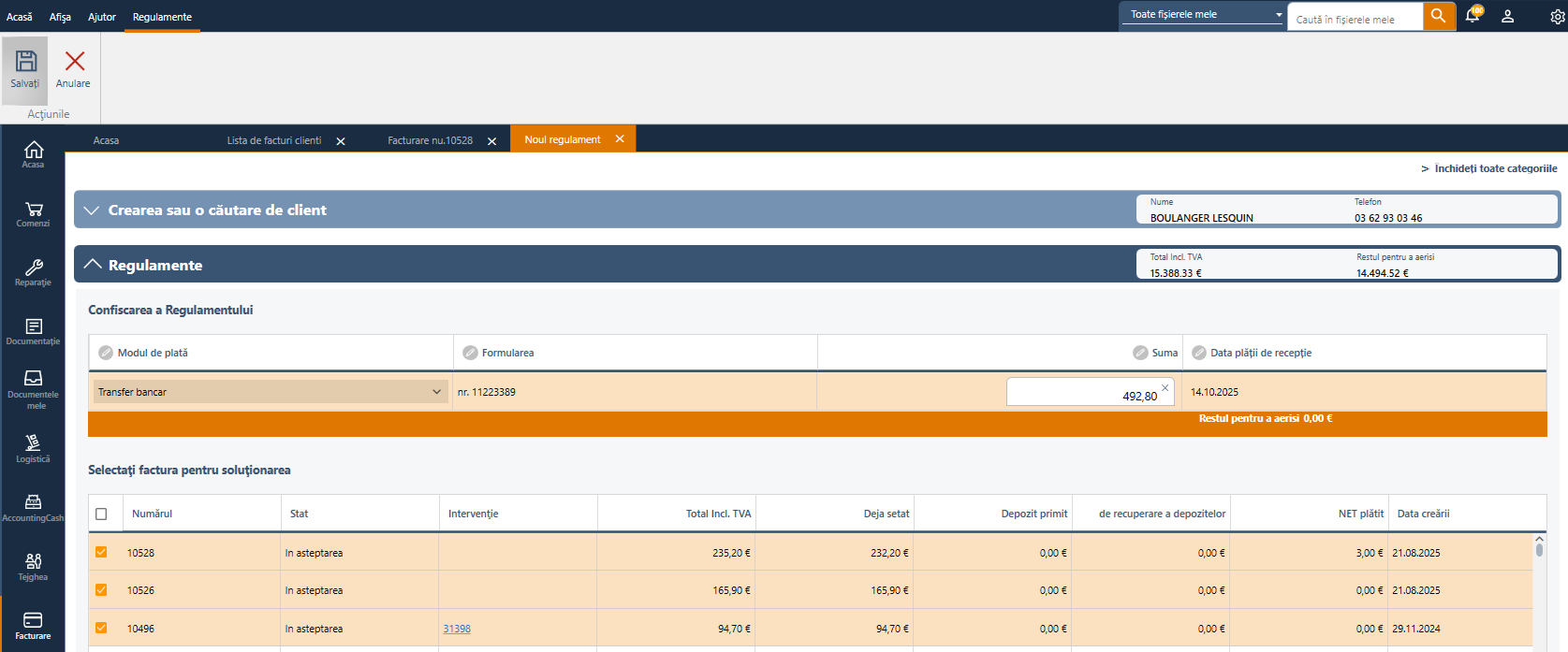Open notifications bell icon
The height and width of the screenshot is (652, 1568).
pyautogui.click(x=1473, y=15)
